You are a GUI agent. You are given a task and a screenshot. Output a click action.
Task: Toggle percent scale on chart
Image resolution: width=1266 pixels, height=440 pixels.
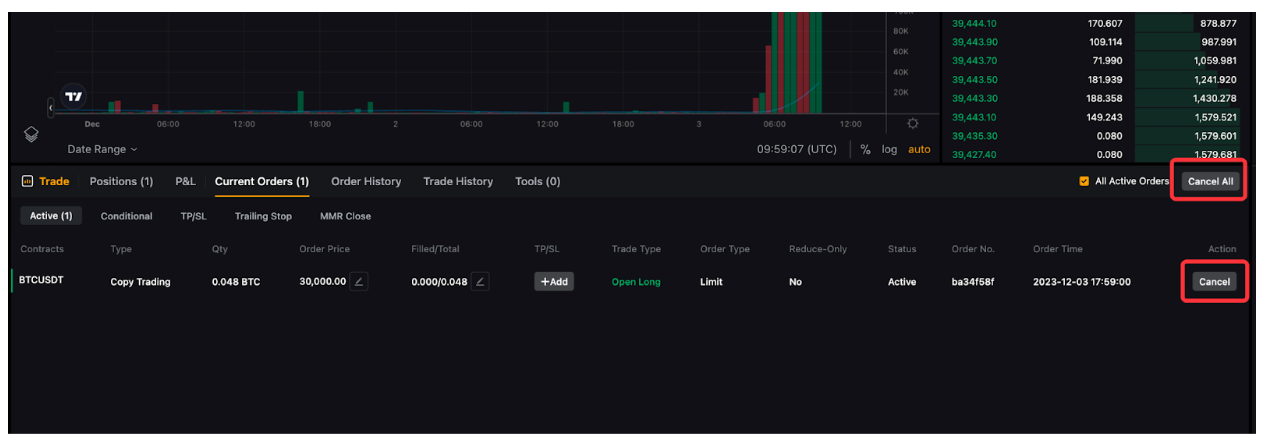click(x=865, y=149)
